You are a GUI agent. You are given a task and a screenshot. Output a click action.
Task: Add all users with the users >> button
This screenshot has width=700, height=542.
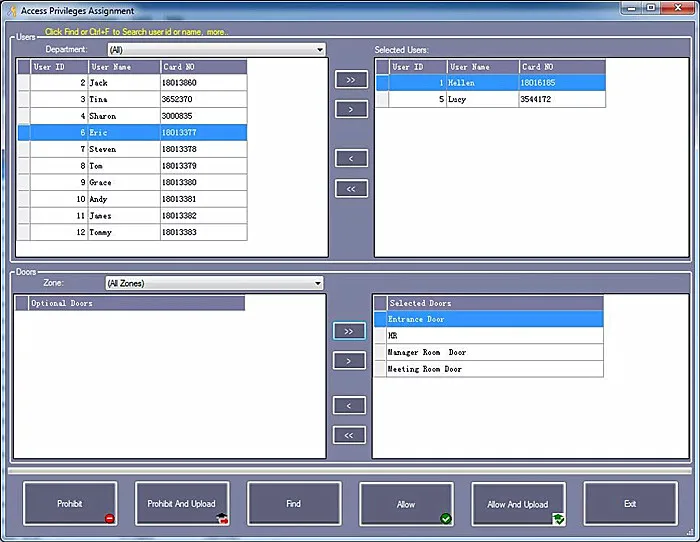coord(351,79)
